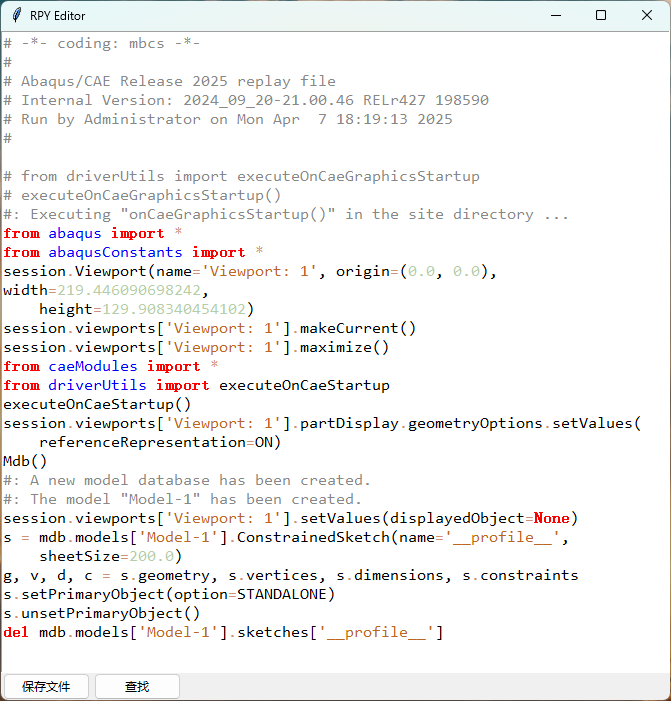Click the 'sheetSize=200.0)' line
The width and height of the screenshot is (671, 701).
coord(110,556)
